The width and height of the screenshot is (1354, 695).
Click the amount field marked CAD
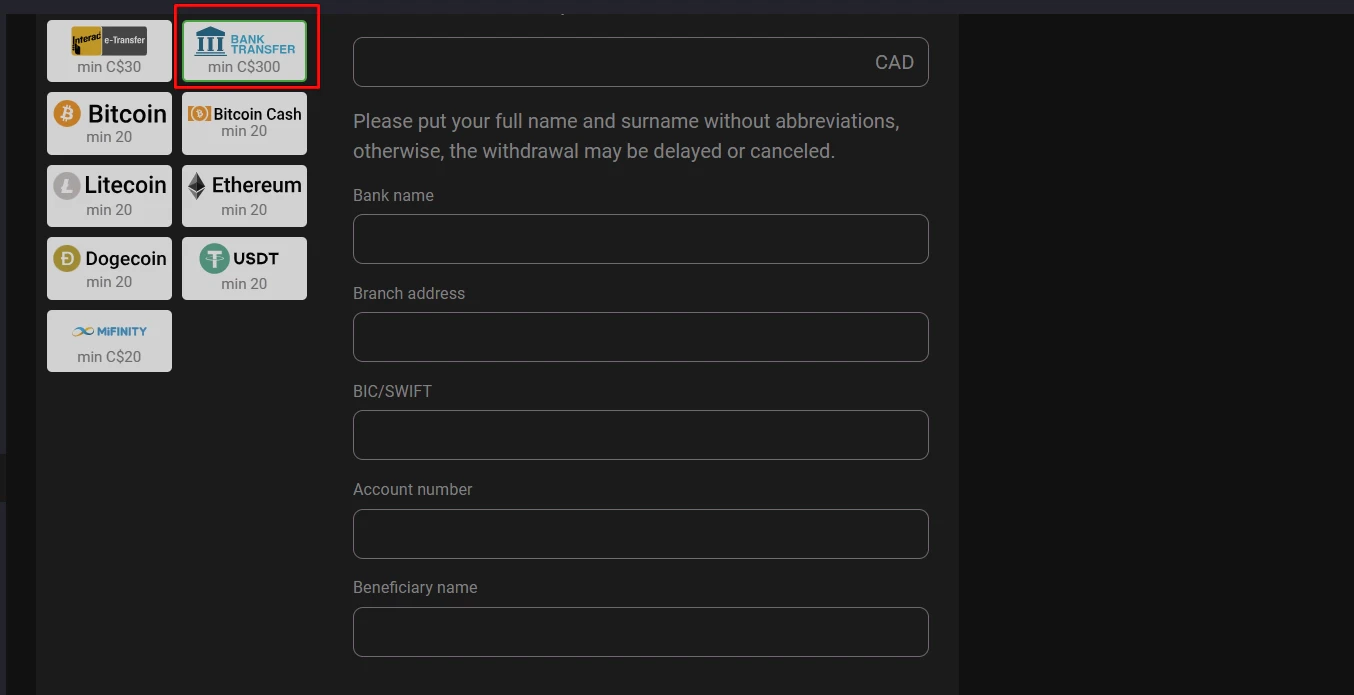click(640, 62)
